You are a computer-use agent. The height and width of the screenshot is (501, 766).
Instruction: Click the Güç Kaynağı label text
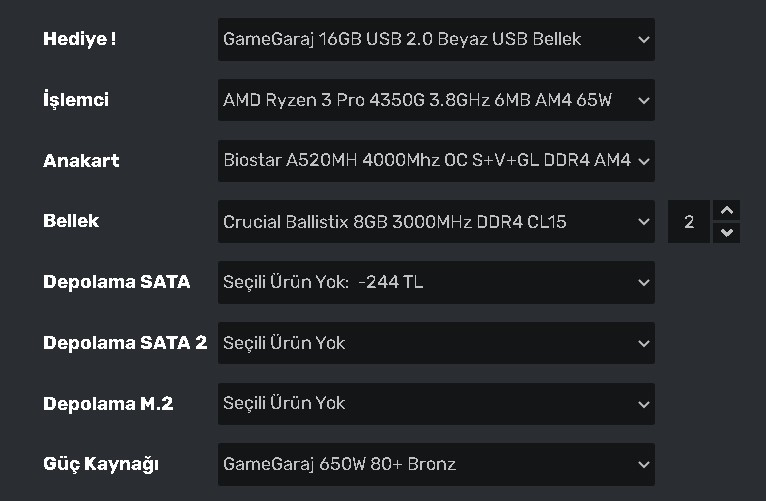[x=101, y=465]
